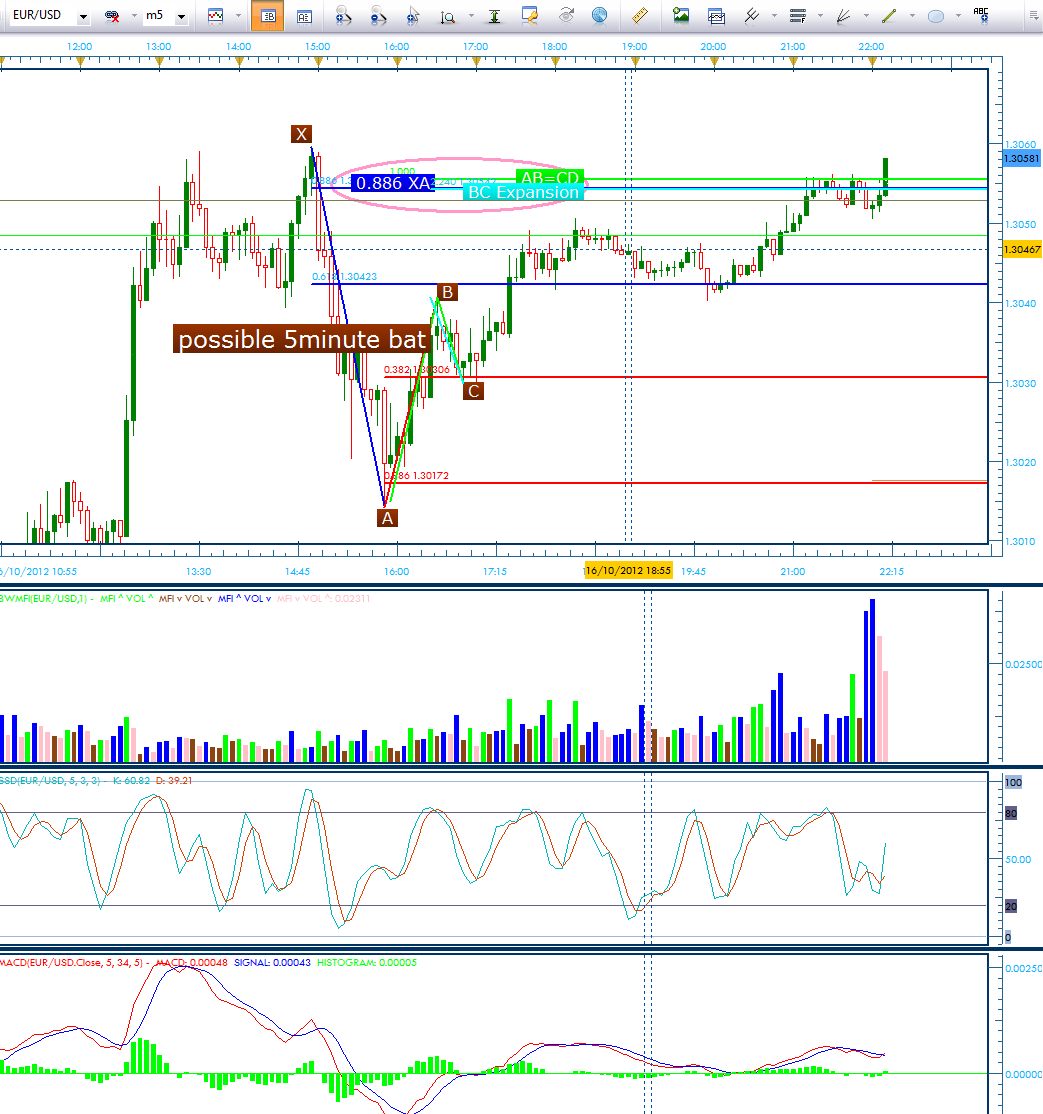Click the m5 timeframe text field
This screenshot has height=1114, width=1043.
pos(158,16)
